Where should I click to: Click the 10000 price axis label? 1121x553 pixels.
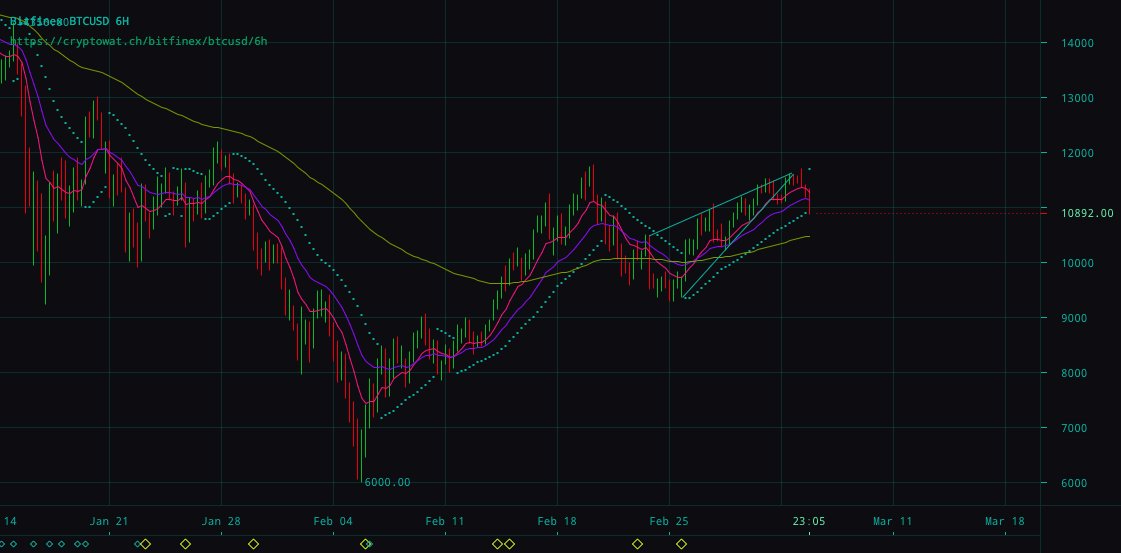point(1077,263)
